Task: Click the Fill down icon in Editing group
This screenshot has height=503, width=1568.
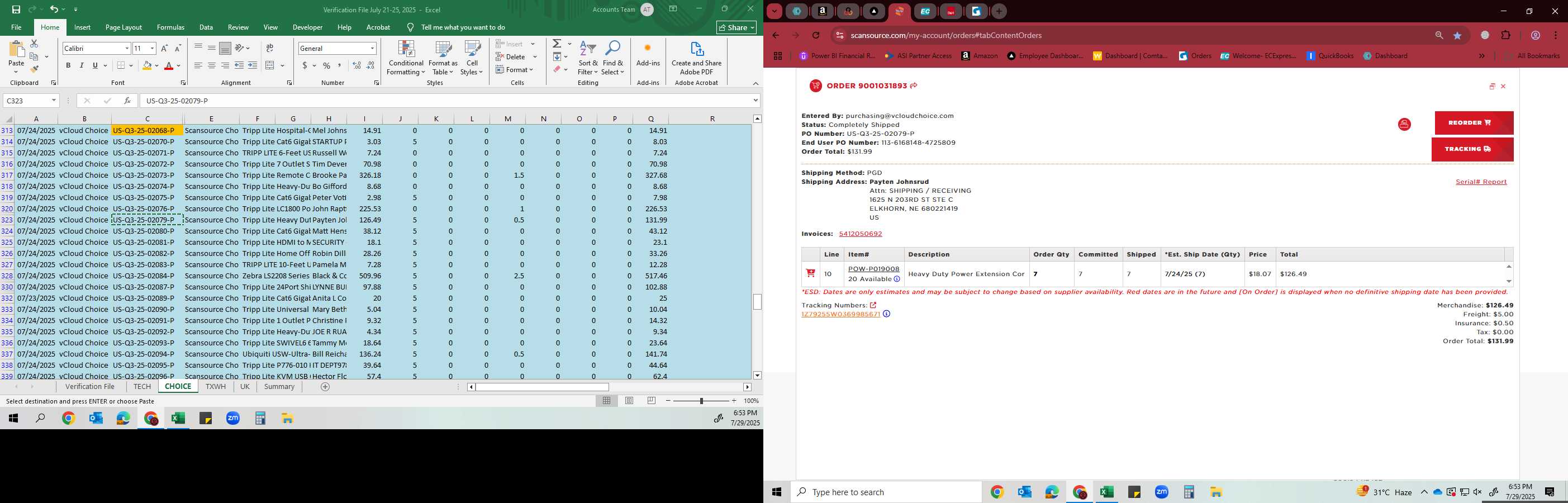Action: (x=557, y=56)
